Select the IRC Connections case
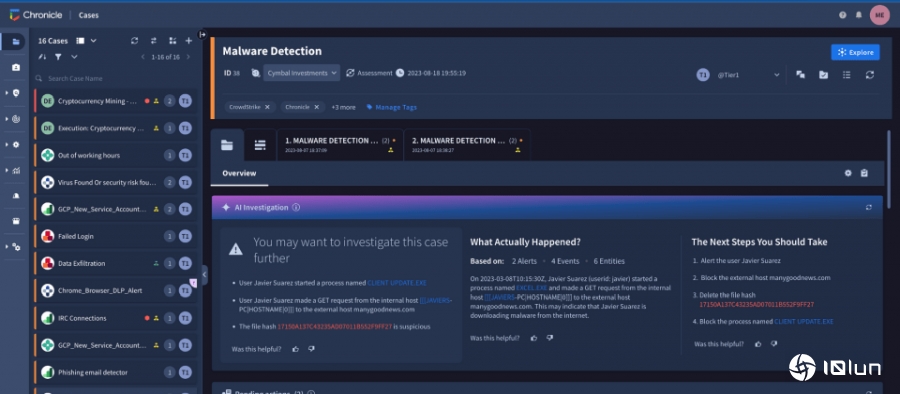This screenshot has width=900, height=394. (x=115, y=318)
